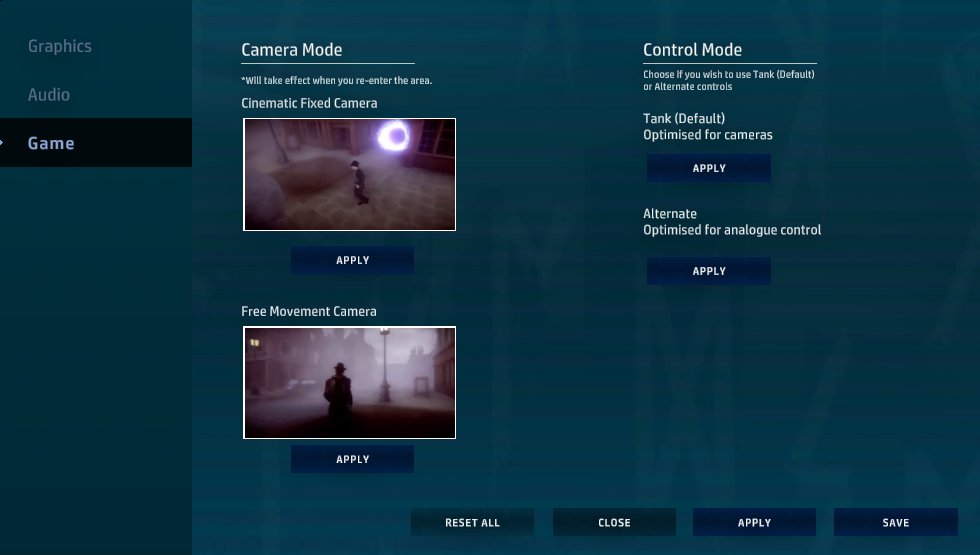Screen dimensions: 980x555
Task: Click the 'Choose if you wish to use Tank' description
Action: point(729,81)
